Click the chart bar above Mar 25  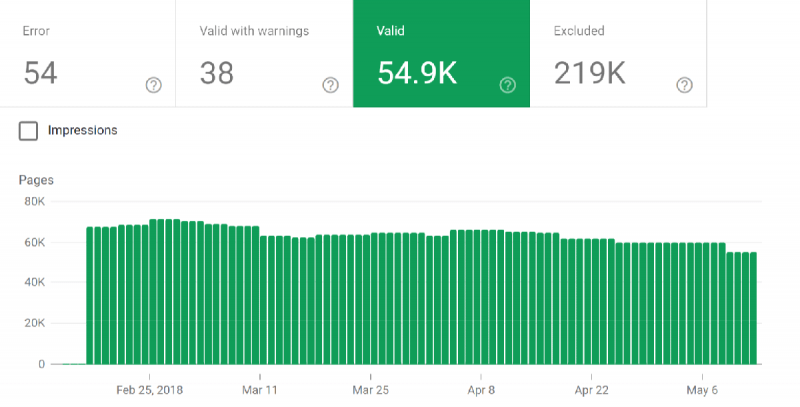pos(374,298)
